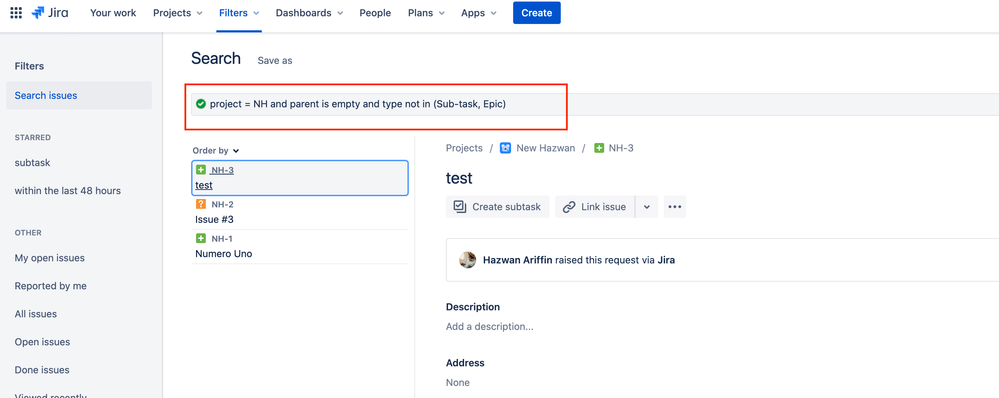Click the NH-3 green issue type icon in list
This screenshot has width=999, height=398.
[201, 170]
